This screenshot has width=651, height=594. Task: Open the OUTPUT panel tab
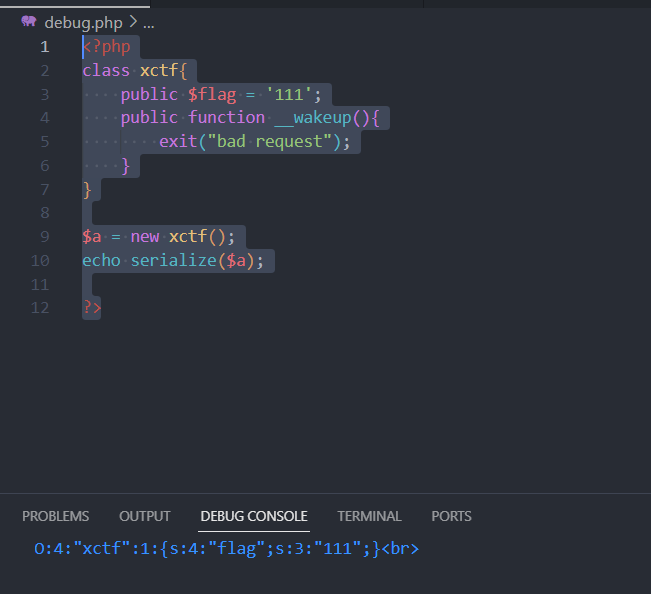145,516
